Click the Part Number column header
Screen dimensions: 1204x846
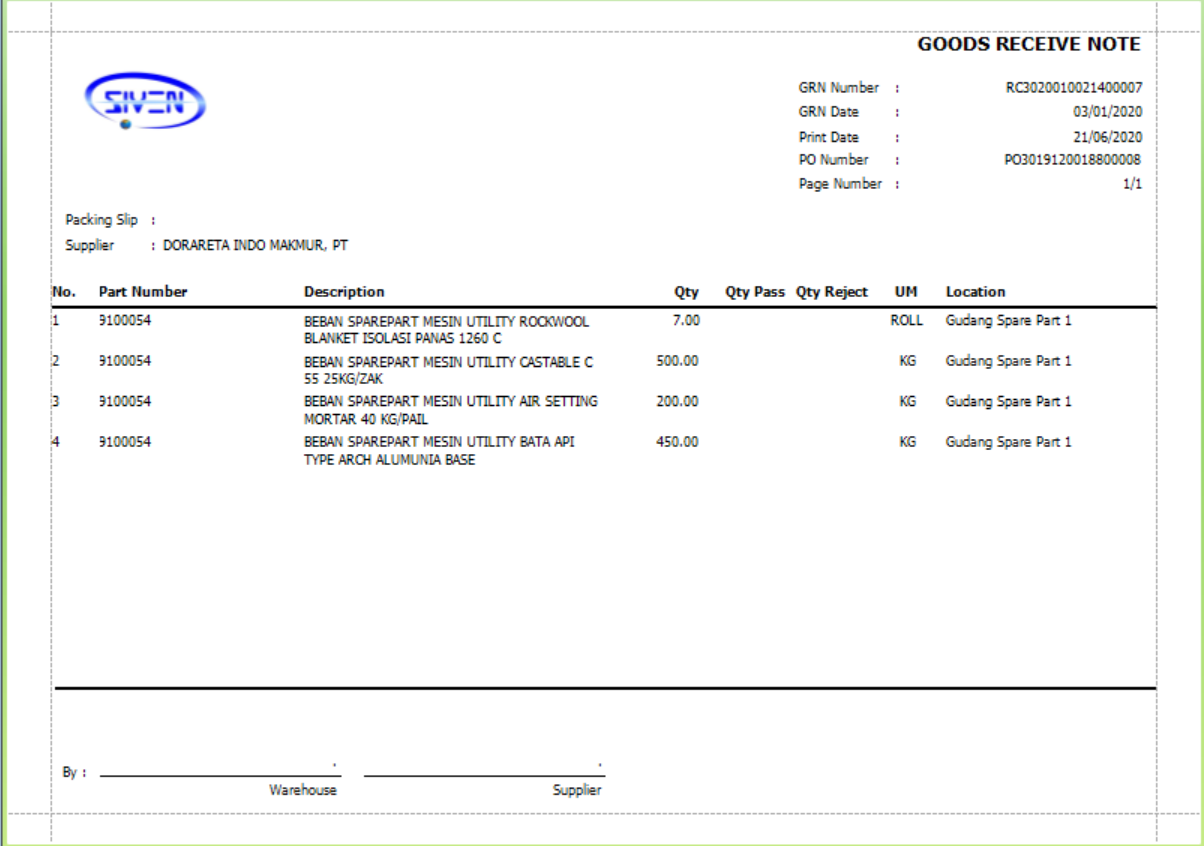coord(143,292)
